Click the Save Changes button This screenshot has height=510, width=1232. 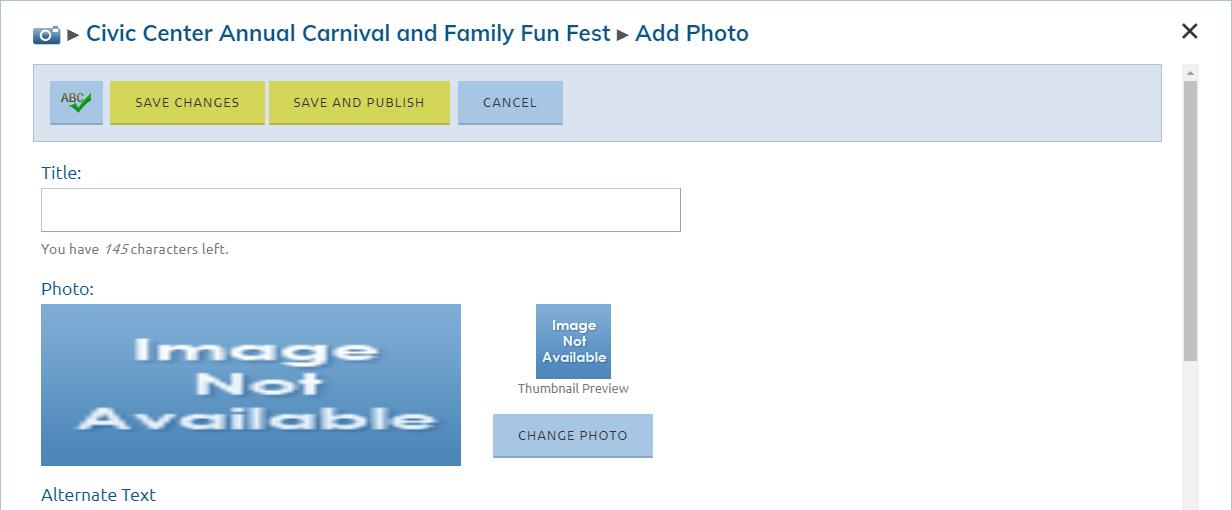click(187, 103)
